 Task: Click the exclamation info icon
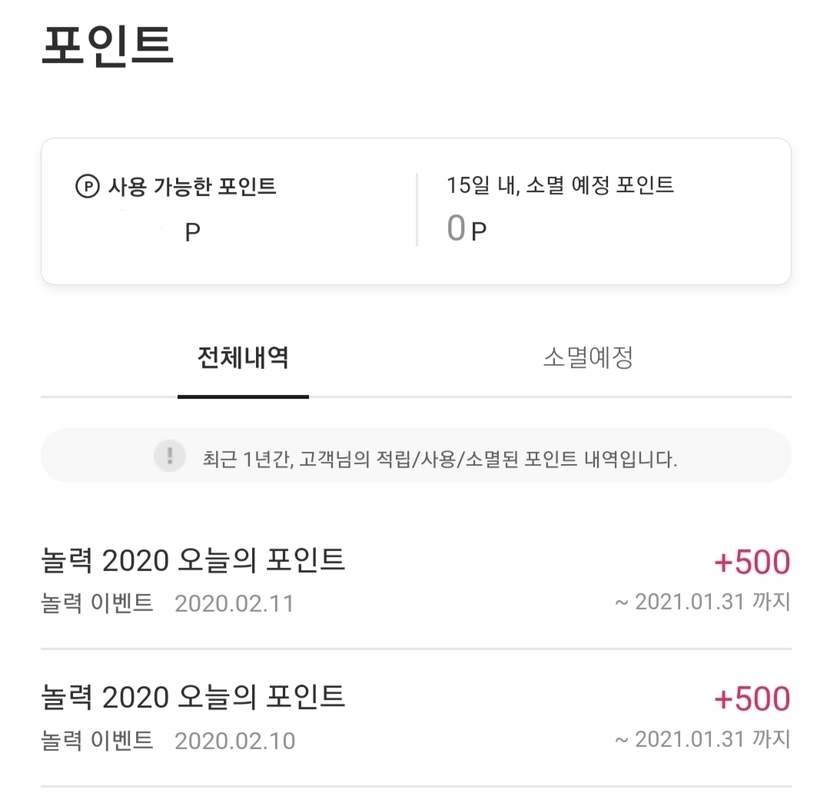click(170, 456)
